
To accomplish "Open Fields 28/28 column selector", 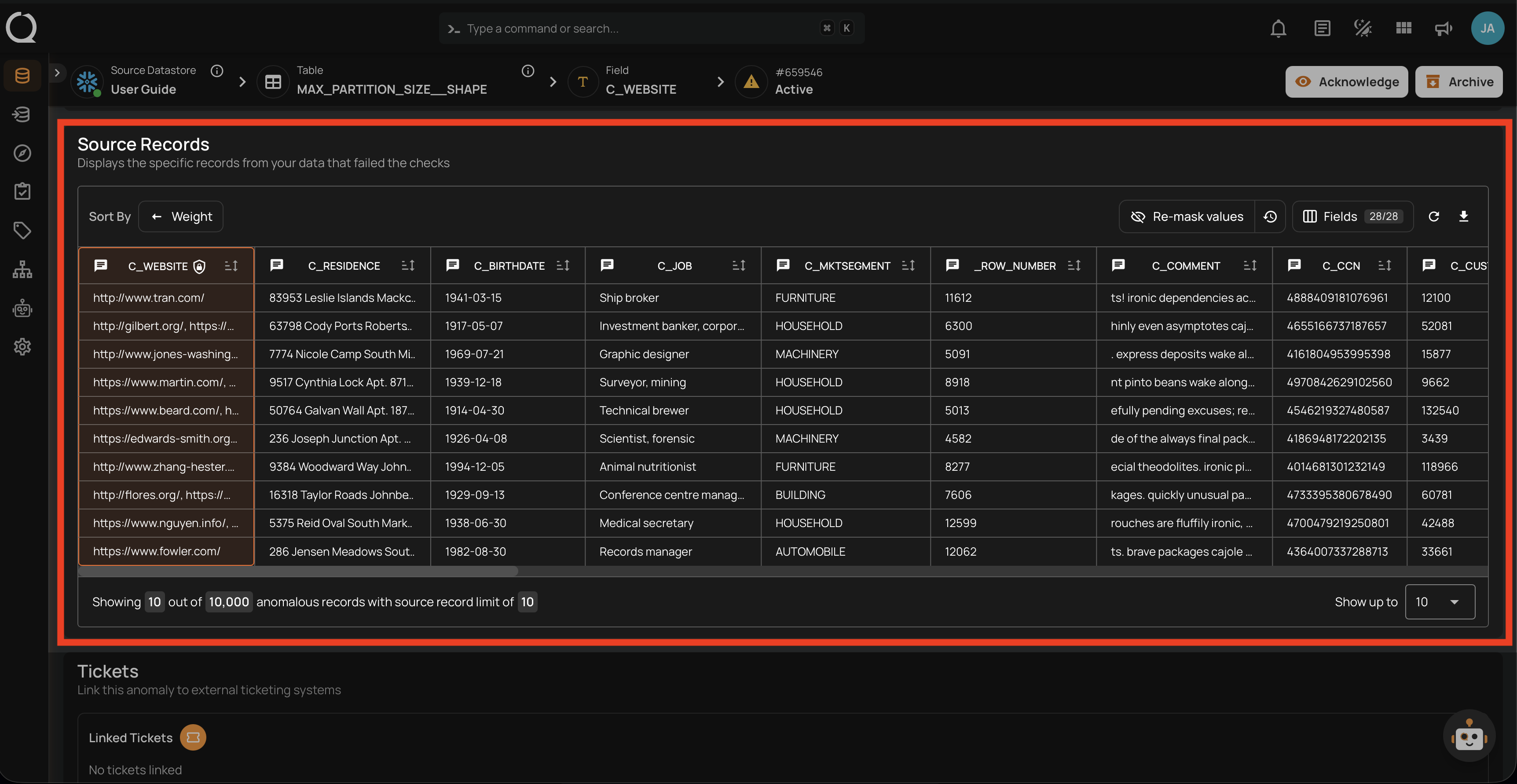I will tap(1352, 216).
